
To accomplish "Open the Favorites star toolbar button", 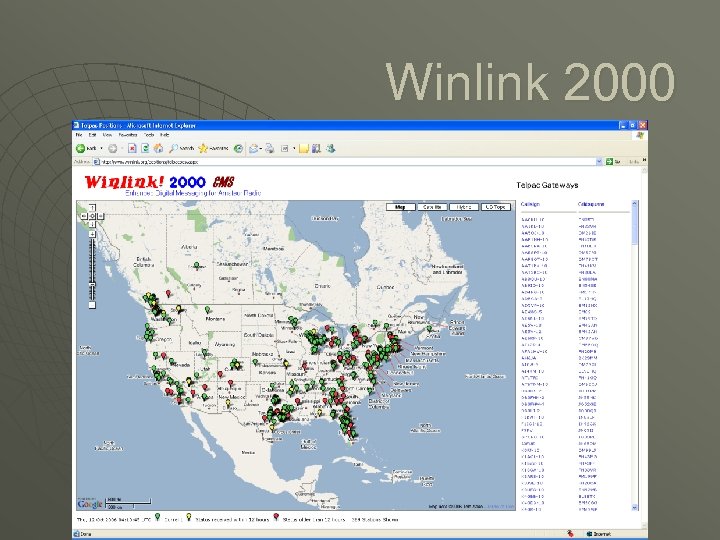I will 213,148.
